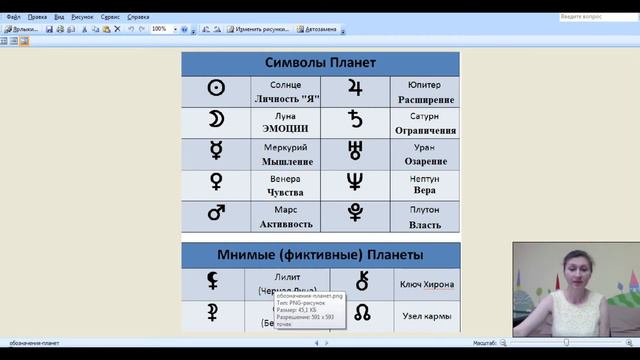
Task: Click the Mercury symbol in the table
Action: (216, 150)
